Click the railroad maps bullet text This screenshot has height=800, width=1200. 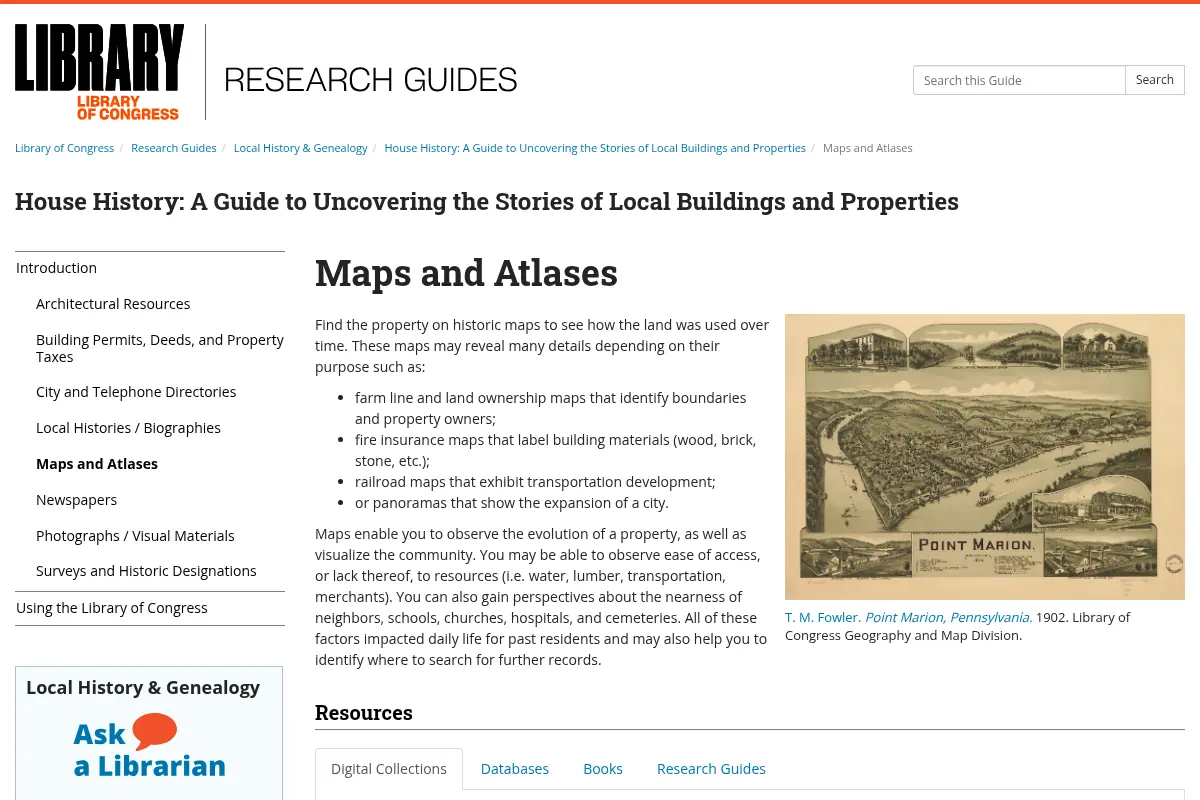pos(535,482)
